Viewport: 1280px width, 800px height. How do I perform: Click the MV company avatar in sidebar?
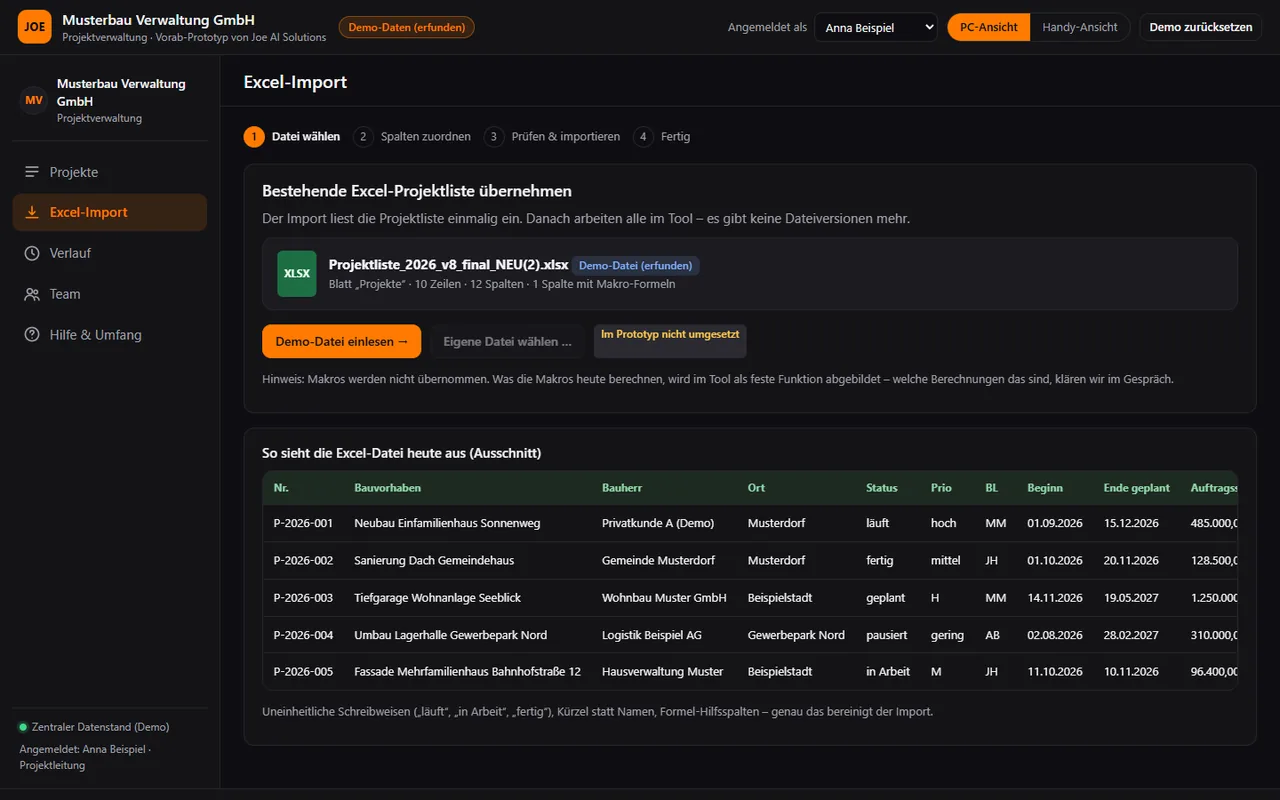click(x=34, y=100)
